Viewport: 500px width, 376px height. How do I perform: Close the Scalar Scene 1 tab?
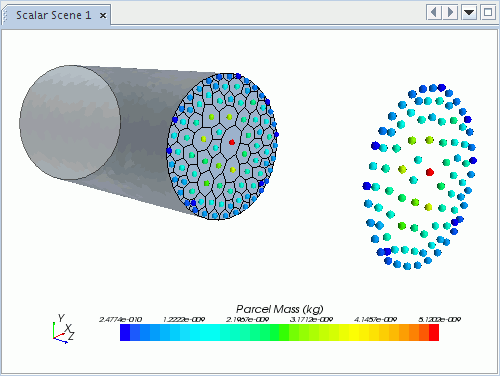point(103,15)
